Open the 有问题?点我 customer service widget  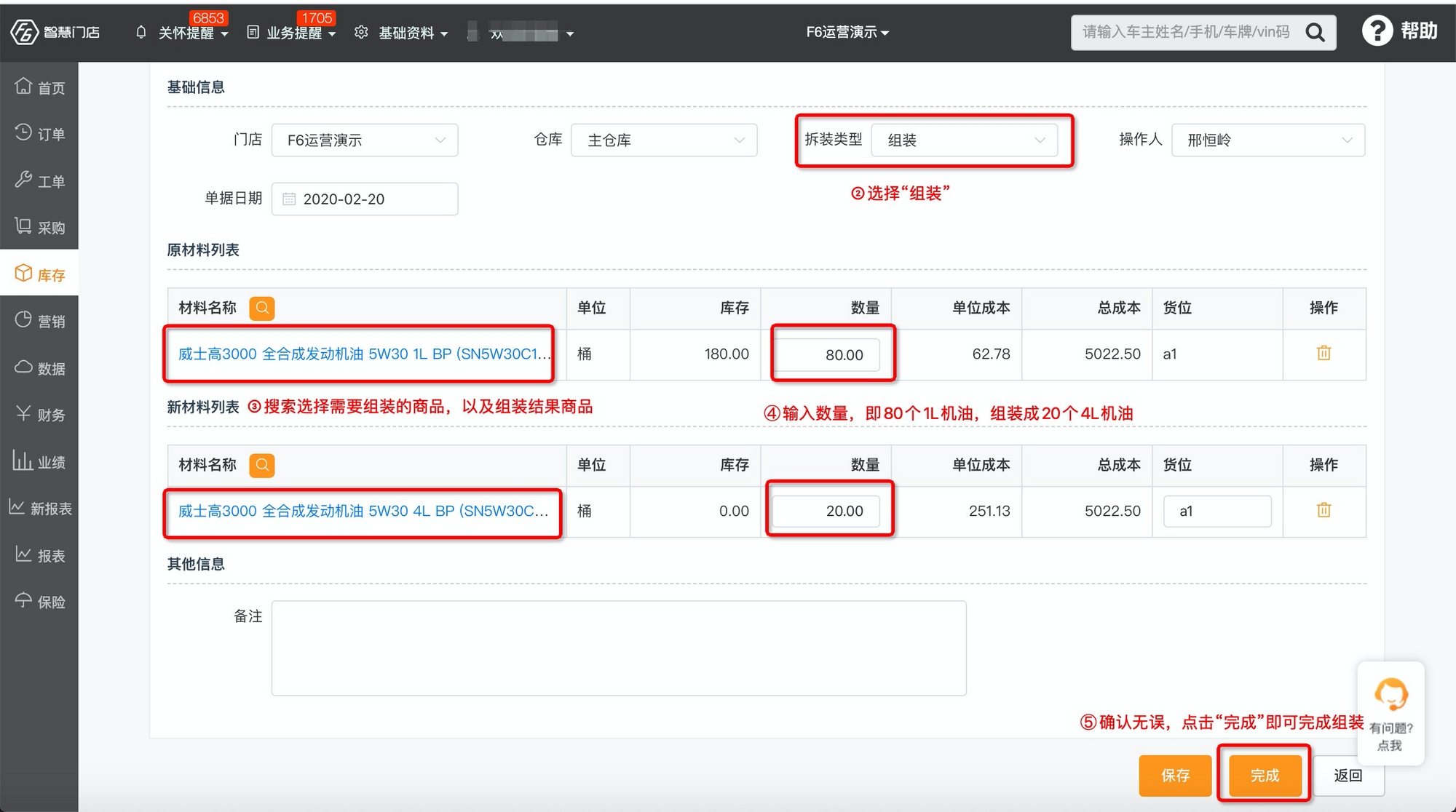tap(1390, 713)
